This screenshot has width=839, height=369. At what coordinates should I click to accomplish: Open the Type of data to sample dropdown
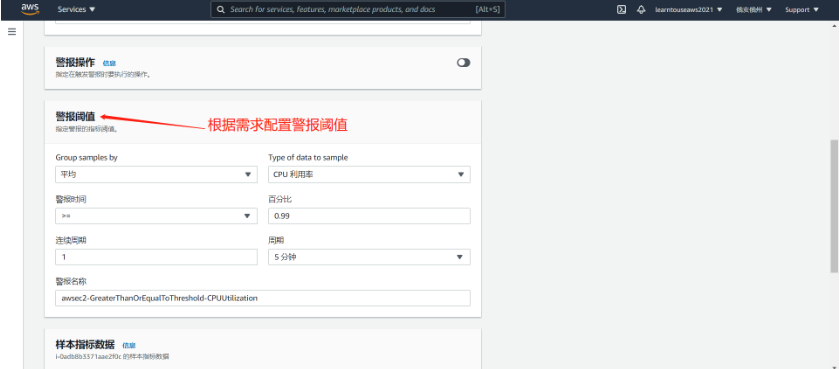(369, 174)
